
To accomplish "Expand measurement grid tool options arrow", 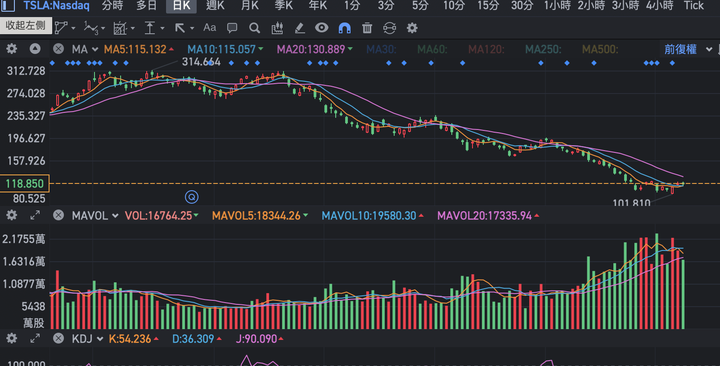I will pyautogui.click(x=132, y=28).
